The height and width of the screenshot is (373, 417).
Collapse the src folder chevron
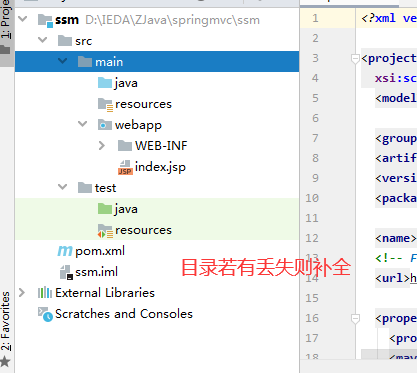(x=43, y=40)
